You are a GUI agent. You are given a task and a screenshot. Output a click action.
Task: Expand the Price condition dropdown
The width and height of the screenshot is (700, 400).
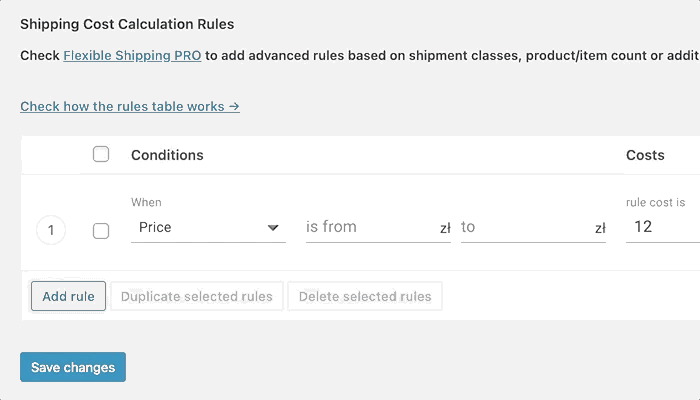[208, 228]
